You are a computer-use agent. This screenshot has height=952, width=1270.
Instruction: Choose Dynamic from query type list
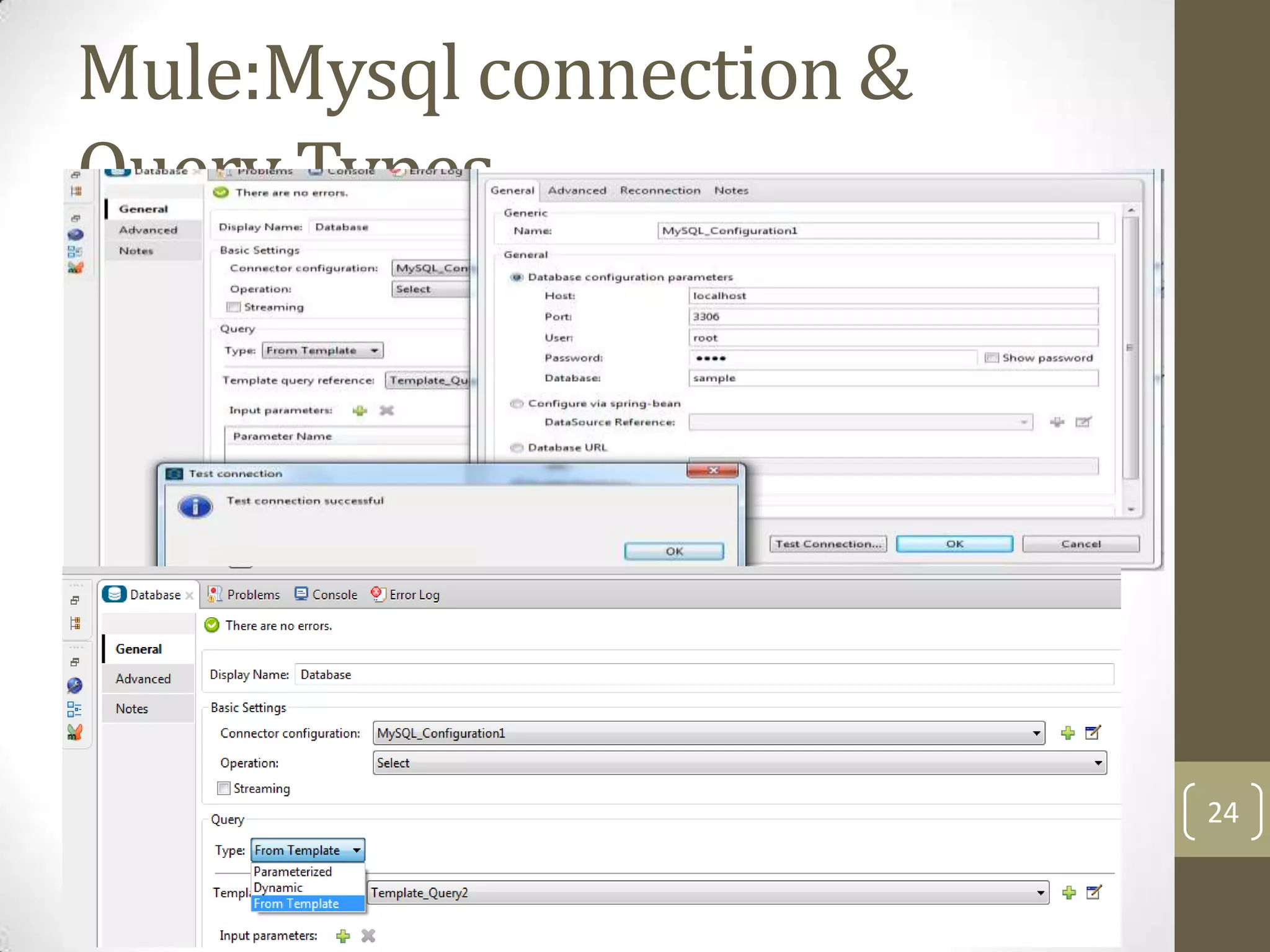pos(278,888)
